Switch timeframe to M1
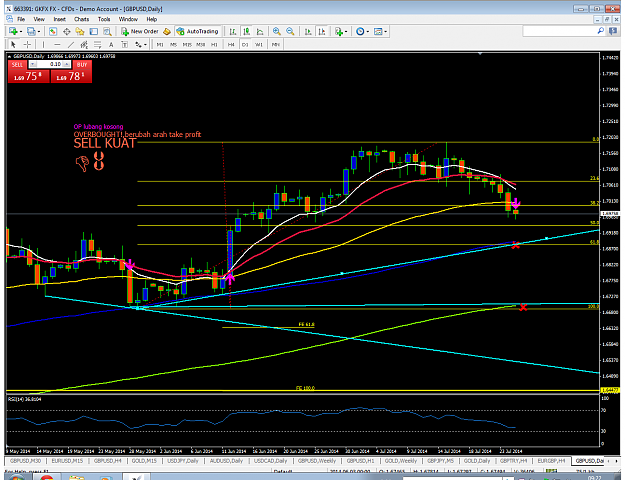Screen dimensions: 625x480 tap(160, 44)
